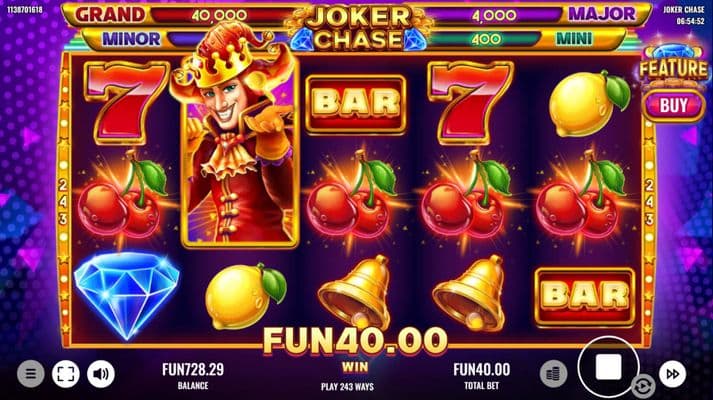Image resolution: width=713 pixels, height=400 pixels.
Task: Click the red 7 on first reel
Action: [127, 103]
